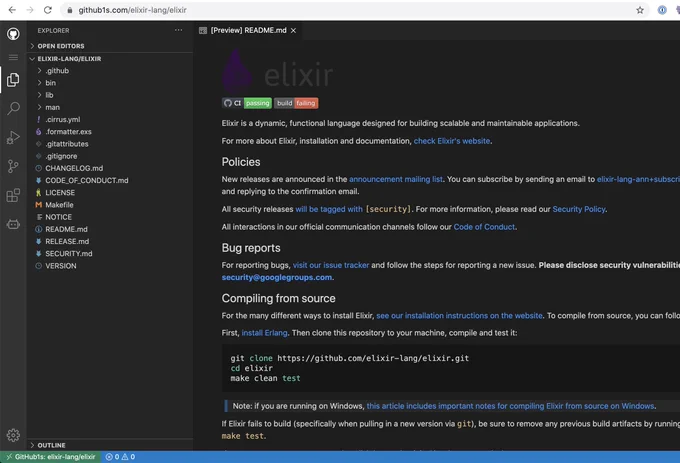Open the Windows compiling notes article link
680x463 pixels.
point(510,406)
